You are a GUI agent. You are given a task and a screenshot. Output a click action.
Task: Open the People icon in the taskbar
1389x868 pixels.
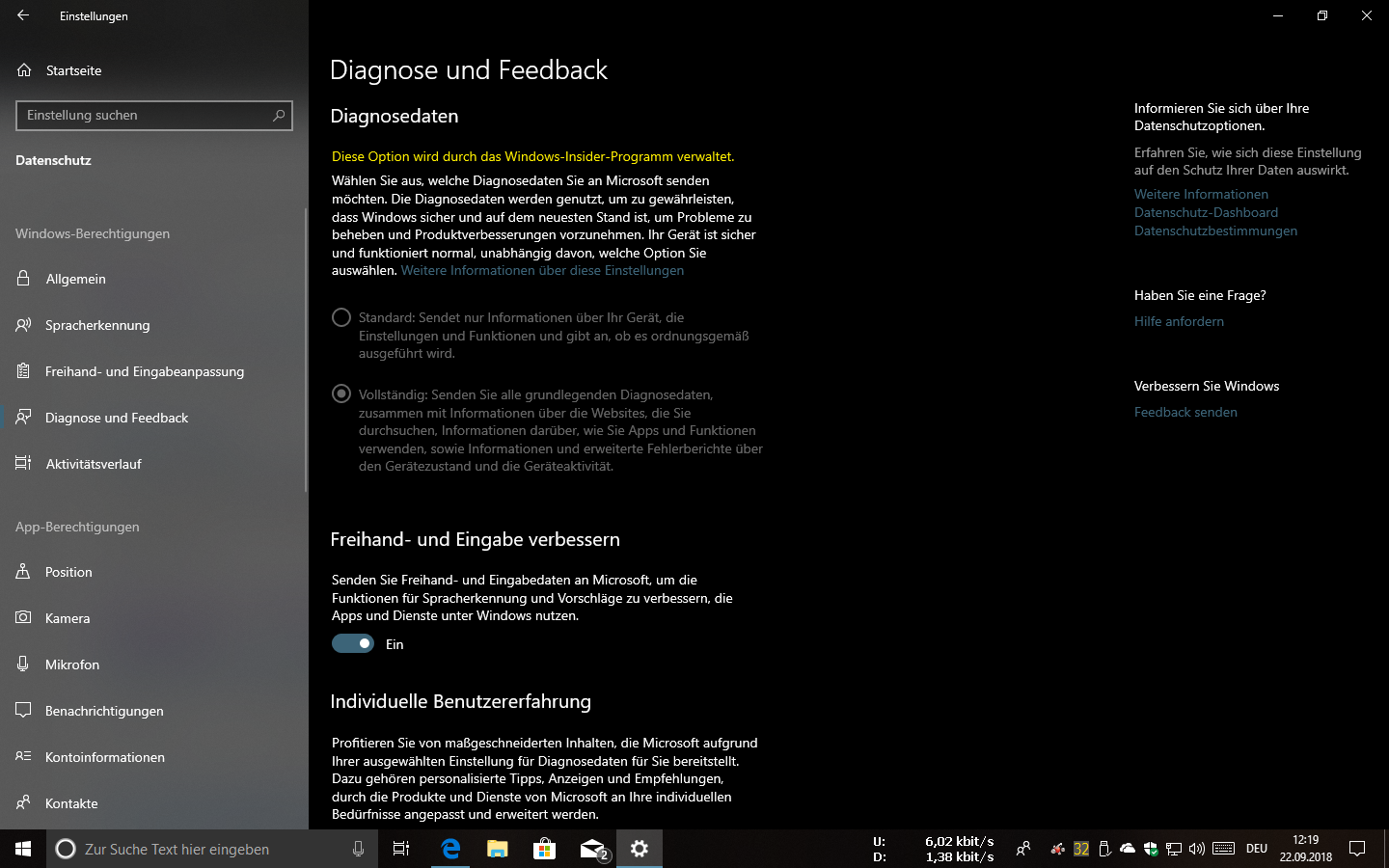pyautogui.click(x=1023, y=849)
